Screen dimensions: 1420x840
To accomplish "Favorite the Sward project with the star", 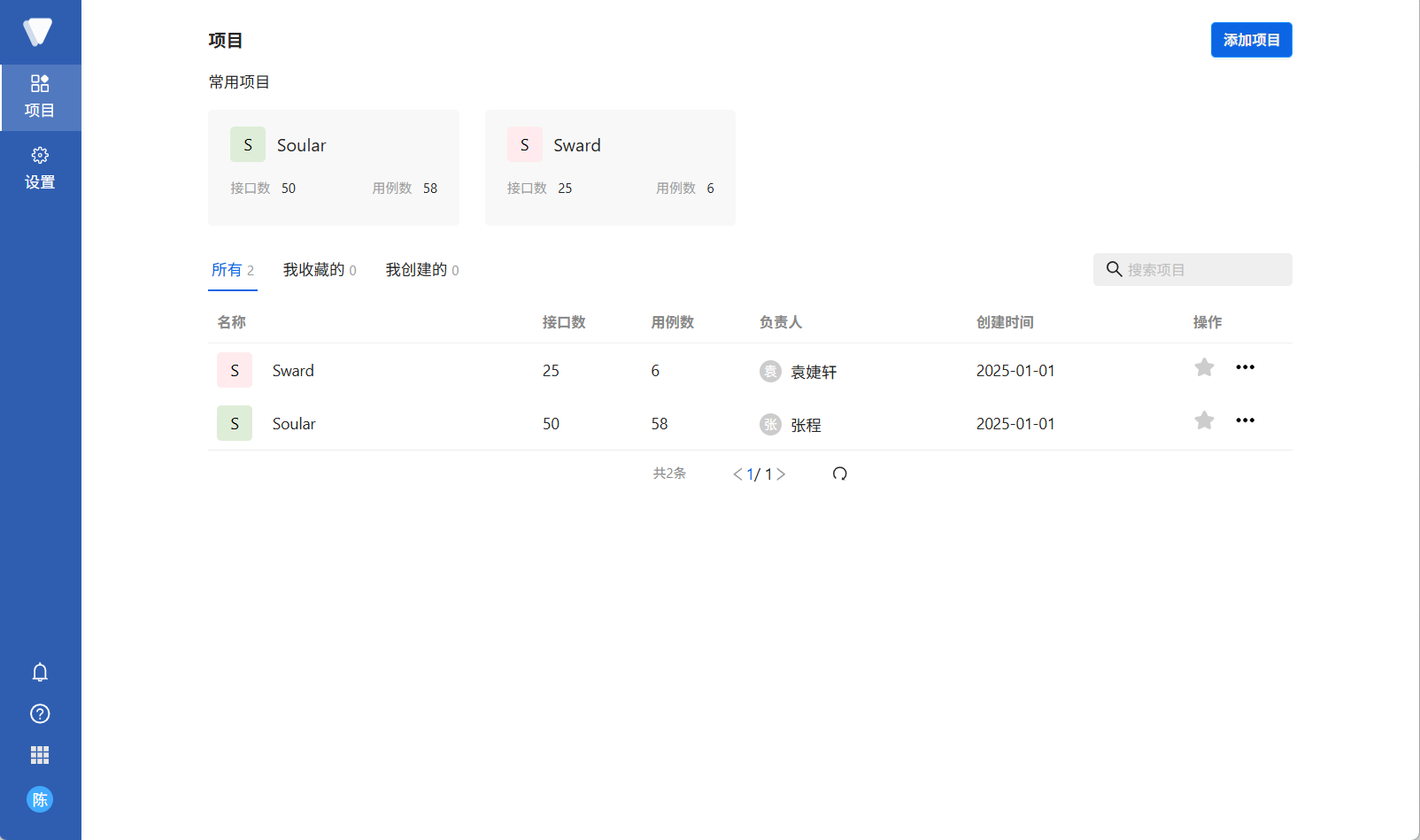I will [x=1204, y=366].
